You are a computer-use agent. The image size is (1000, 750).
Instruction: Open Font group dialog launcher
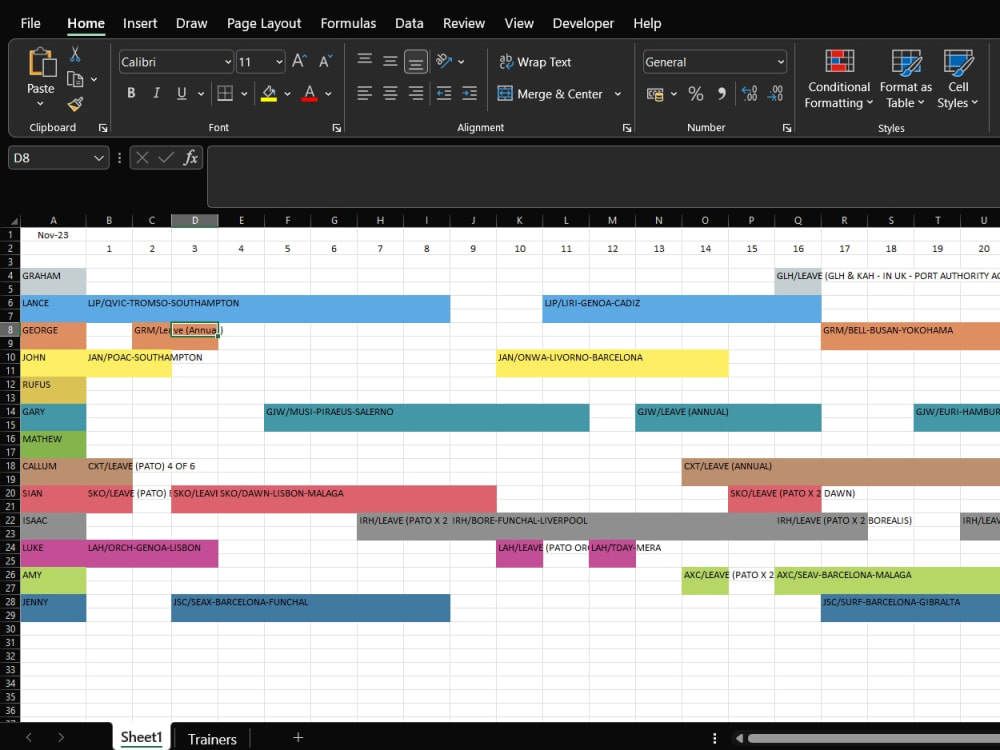pyautogui.click(x=337, y=128)
